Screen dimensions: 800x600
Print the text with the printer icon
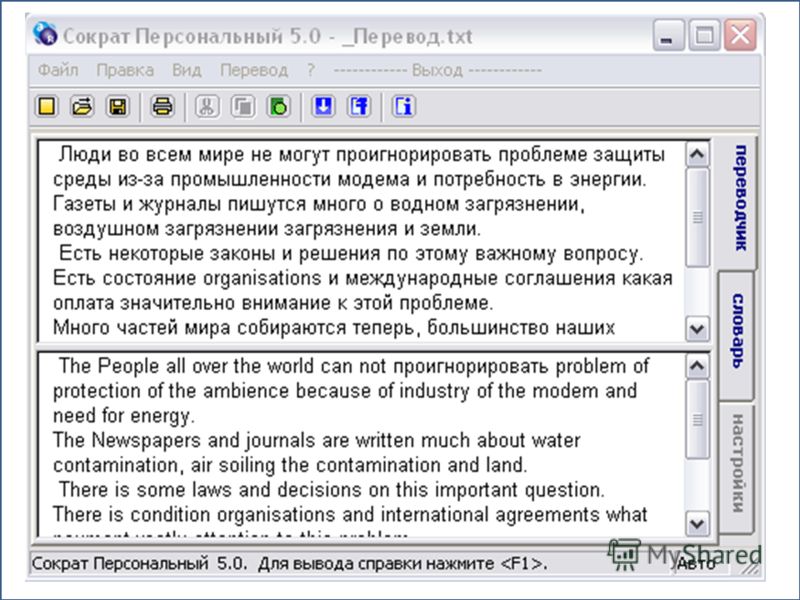[x=163, y=107]
